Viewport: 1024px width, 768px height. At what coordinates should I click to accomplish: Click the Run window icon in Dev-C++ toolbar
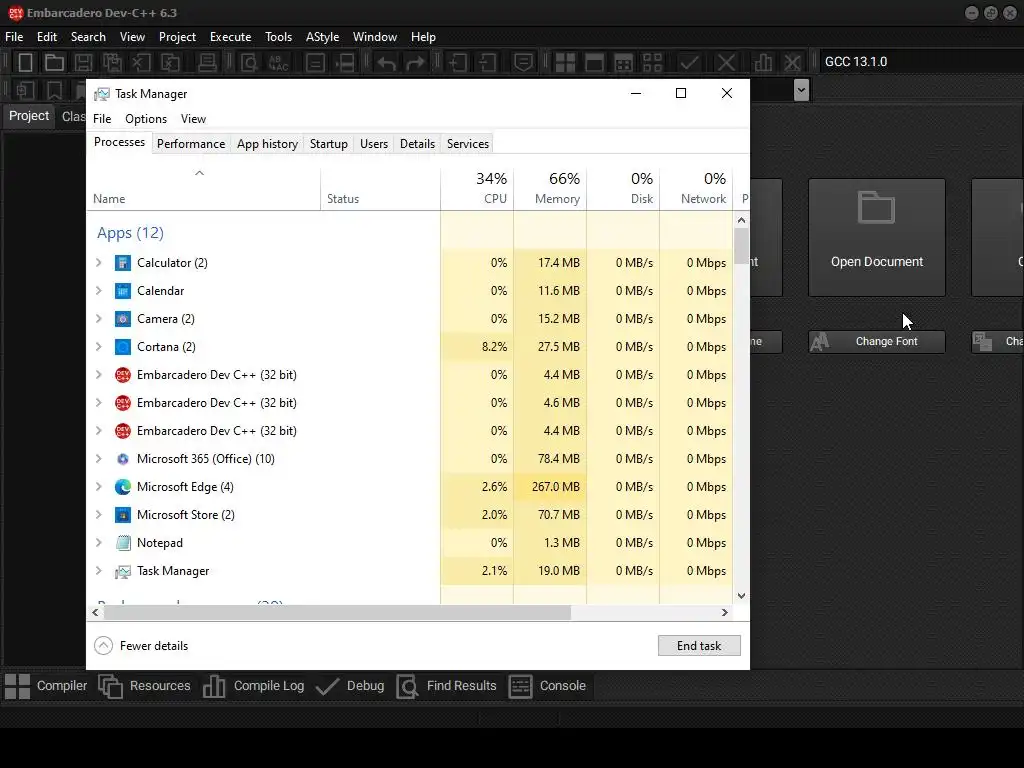tap(594, 63)
